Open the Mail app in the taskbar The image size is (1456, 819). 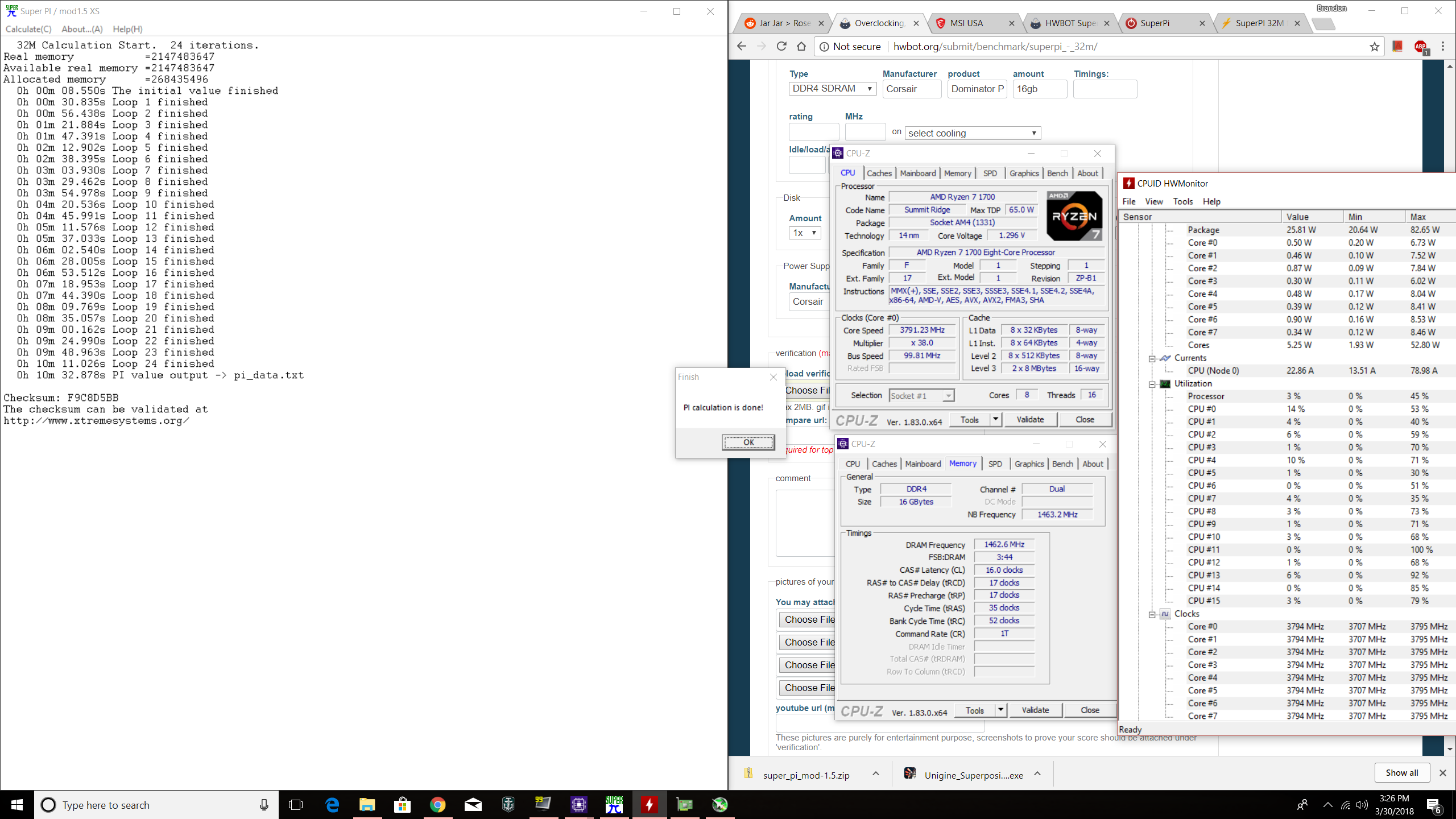pyautogui.click(x=473, y=805)
